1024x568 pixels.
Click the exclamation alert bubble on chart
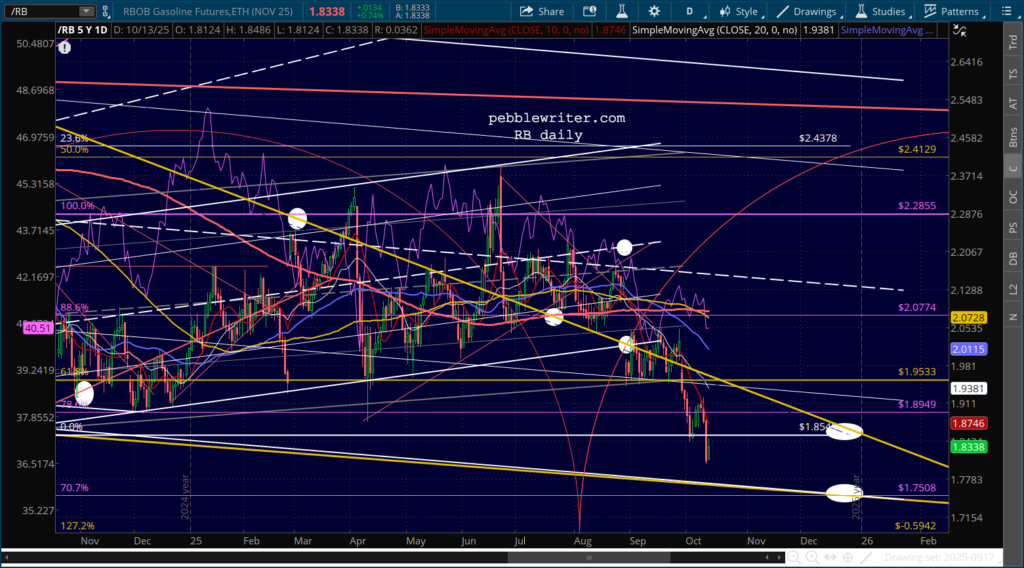64,47
